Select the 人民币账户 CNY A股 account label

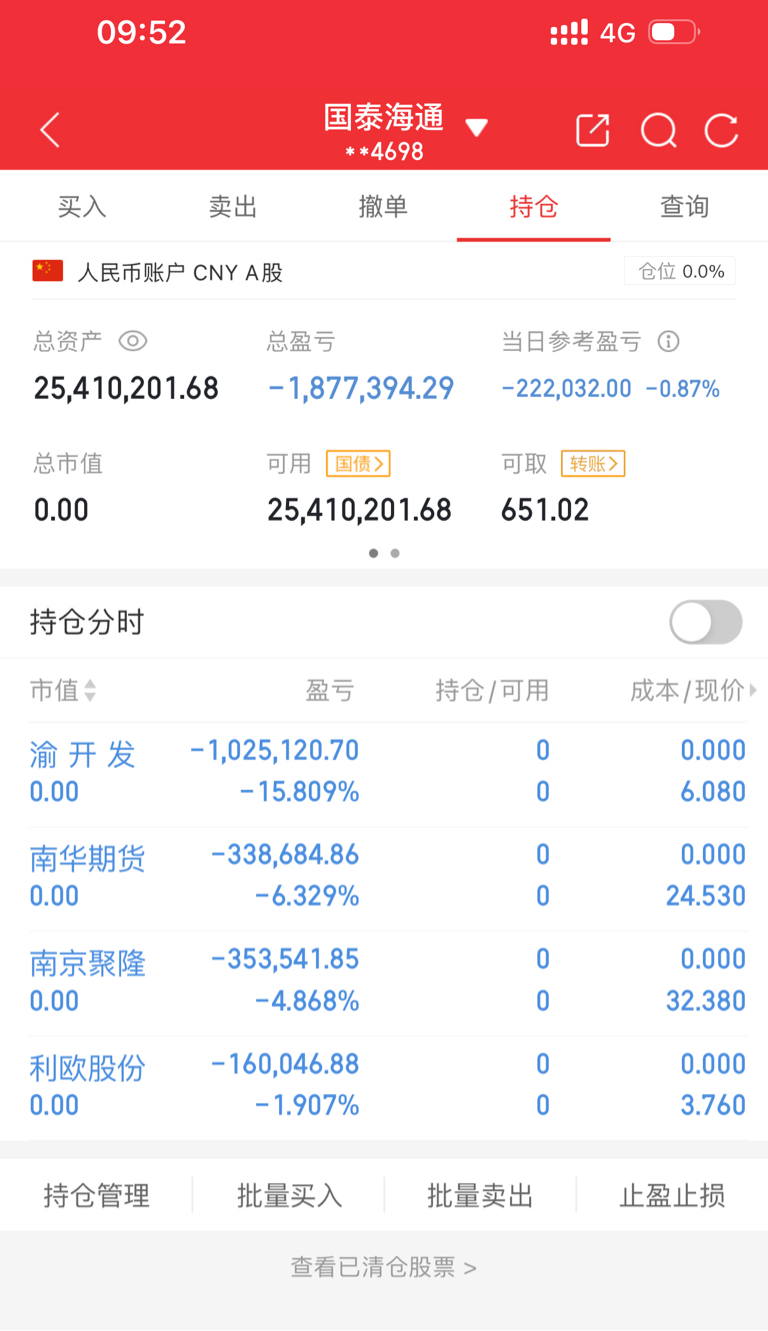click(180, 272)
